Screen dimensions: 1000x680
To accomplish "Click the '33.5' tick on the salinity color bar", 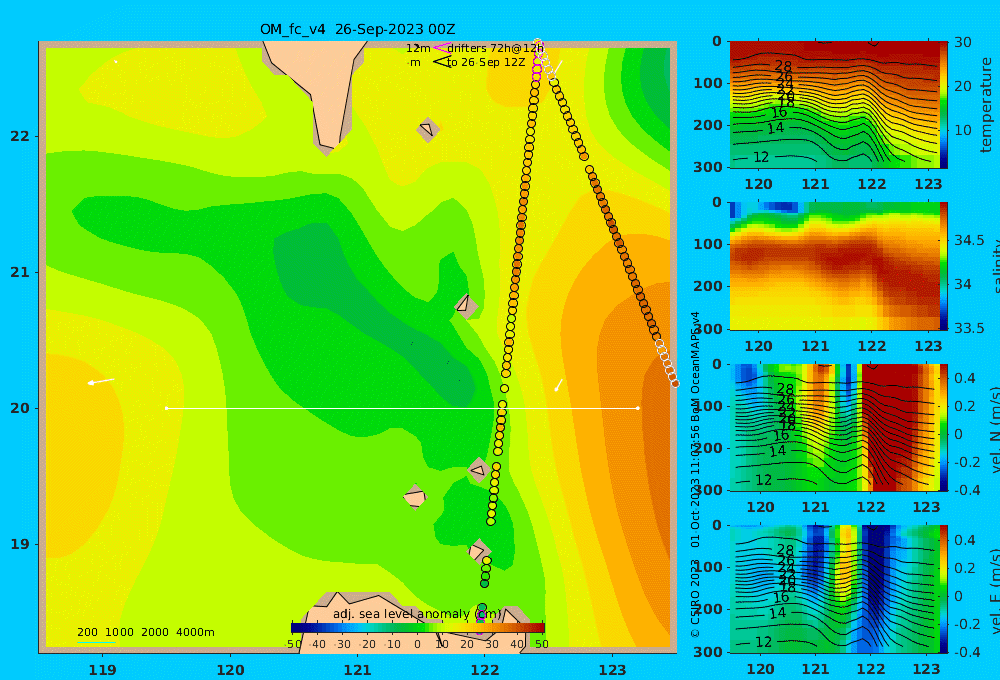I will point(969,328).
